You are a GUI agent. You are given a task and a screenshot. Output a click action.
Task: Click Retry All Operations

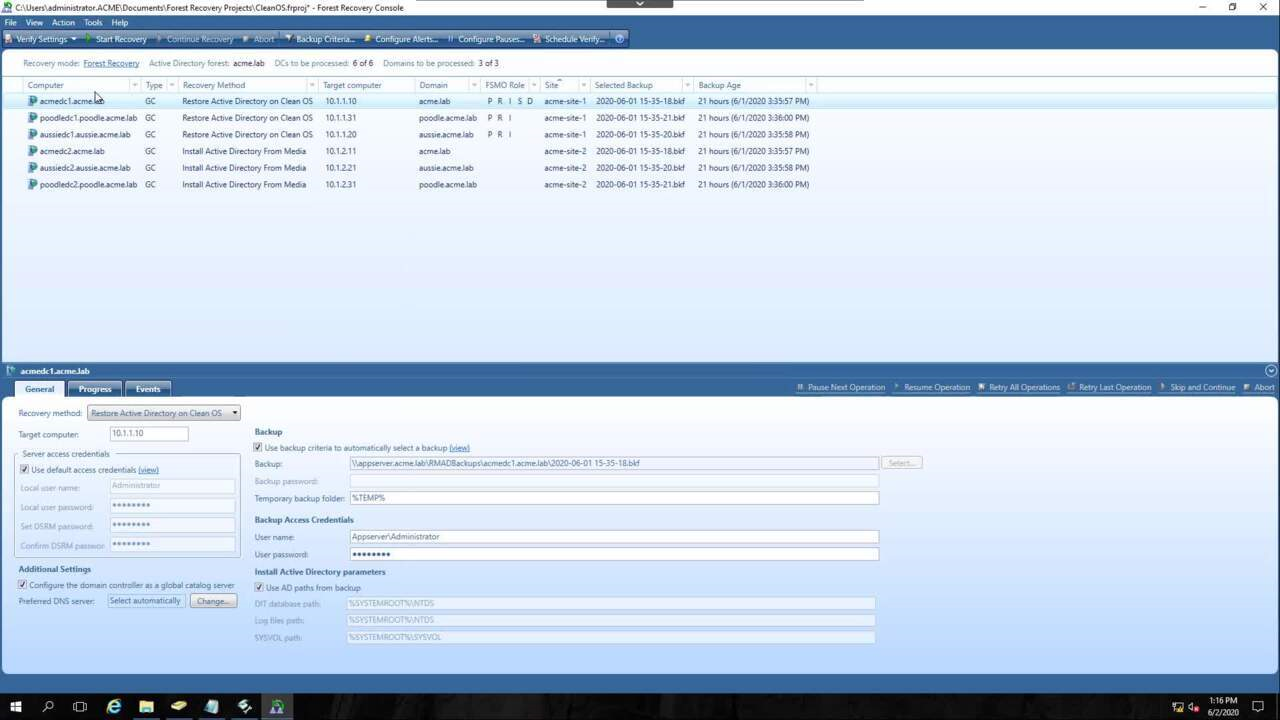coord(1018,387)
